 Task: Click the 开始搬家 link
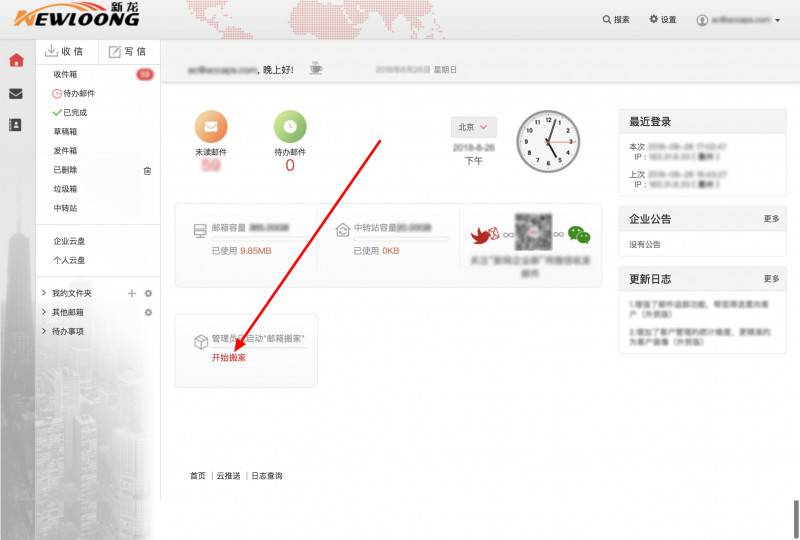[x=228, y=357]
